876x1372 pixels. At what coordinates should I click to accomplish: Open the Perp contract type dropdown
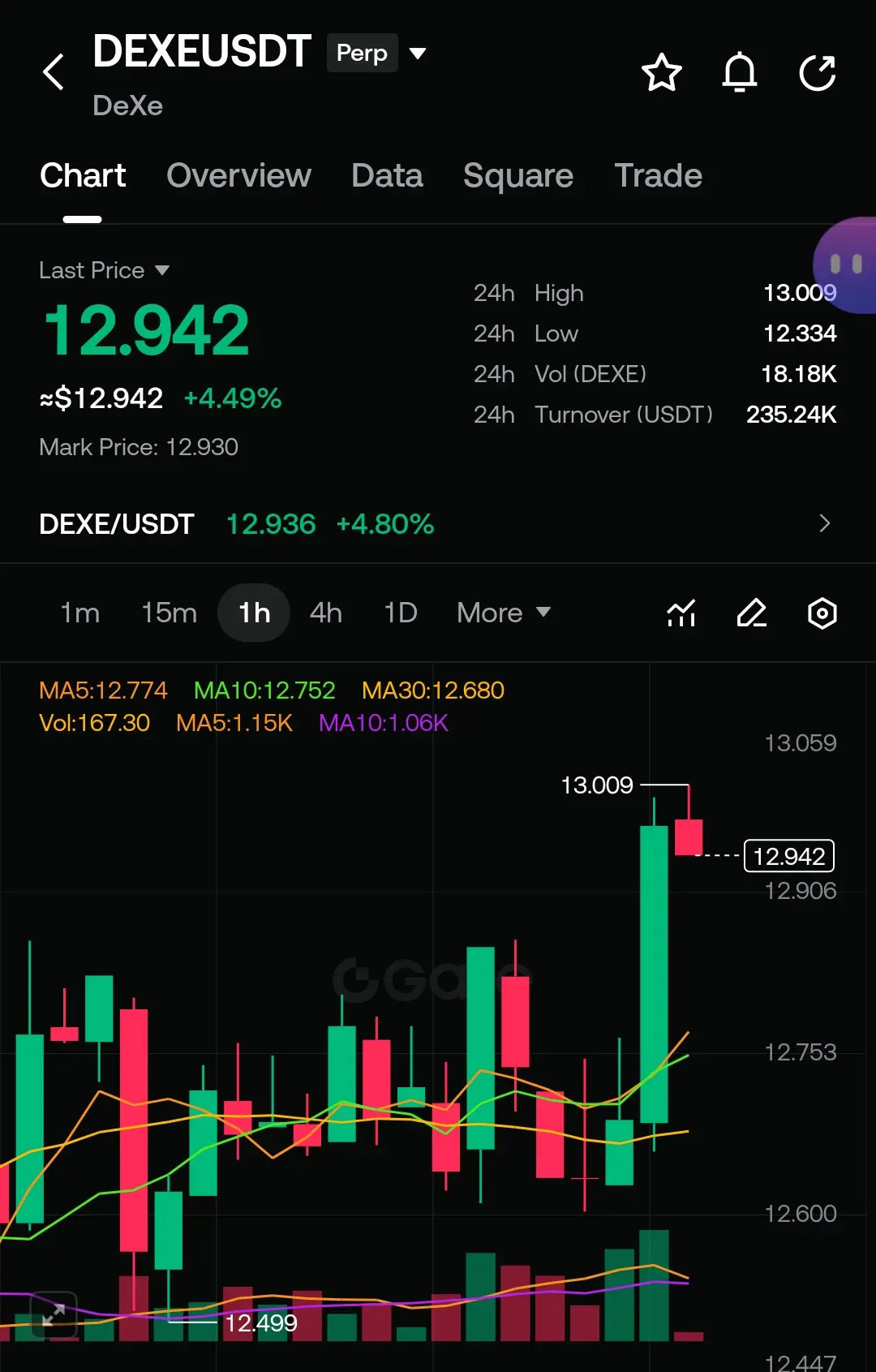418,54
